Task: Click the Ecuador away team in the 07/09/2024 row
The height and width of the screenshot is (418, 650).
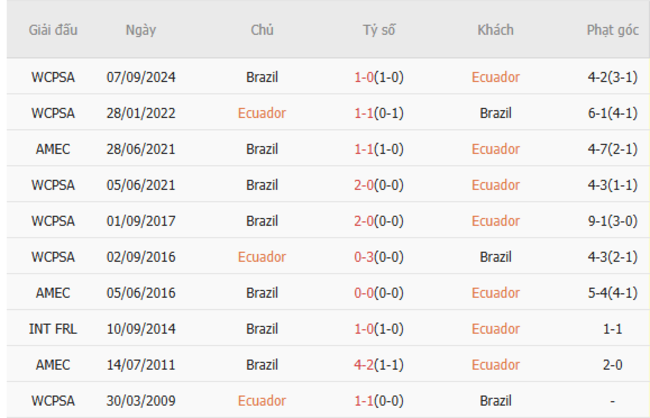Action: (x=495, y=76)
